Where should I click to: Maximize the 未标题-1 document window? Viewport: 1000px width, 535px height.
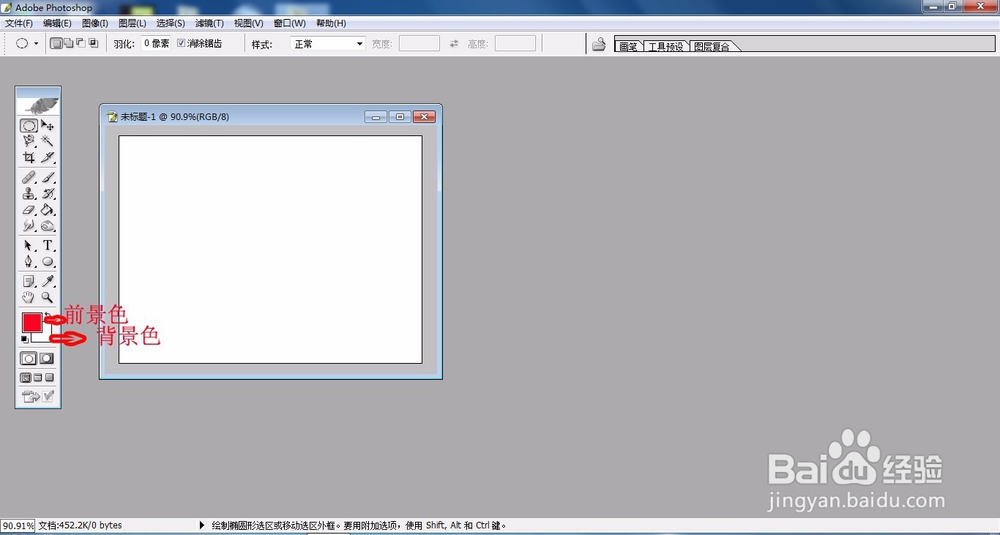point(400,117)
